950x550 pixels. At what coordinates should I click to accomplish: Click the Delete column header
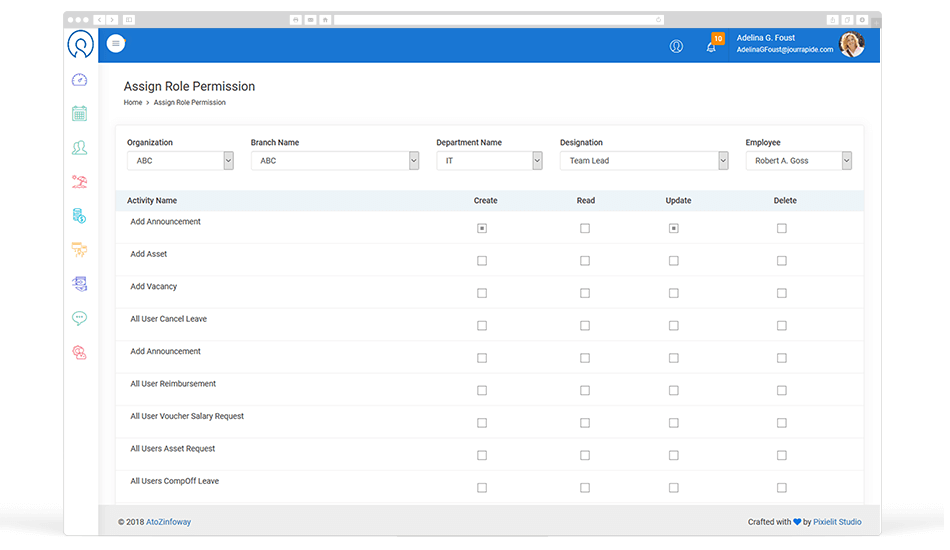click(785, 200)
